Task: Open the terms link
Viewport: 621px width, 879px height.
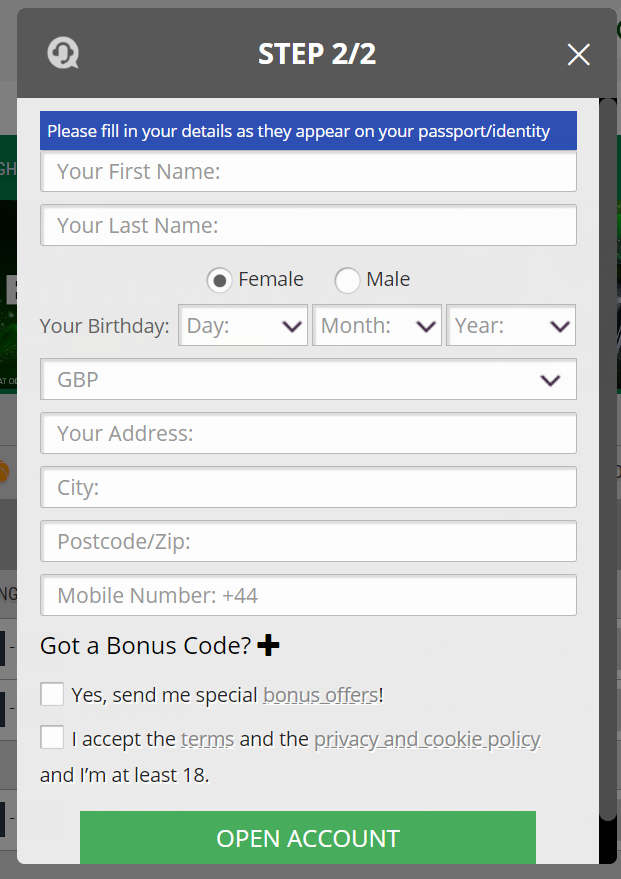Action: 207,739
